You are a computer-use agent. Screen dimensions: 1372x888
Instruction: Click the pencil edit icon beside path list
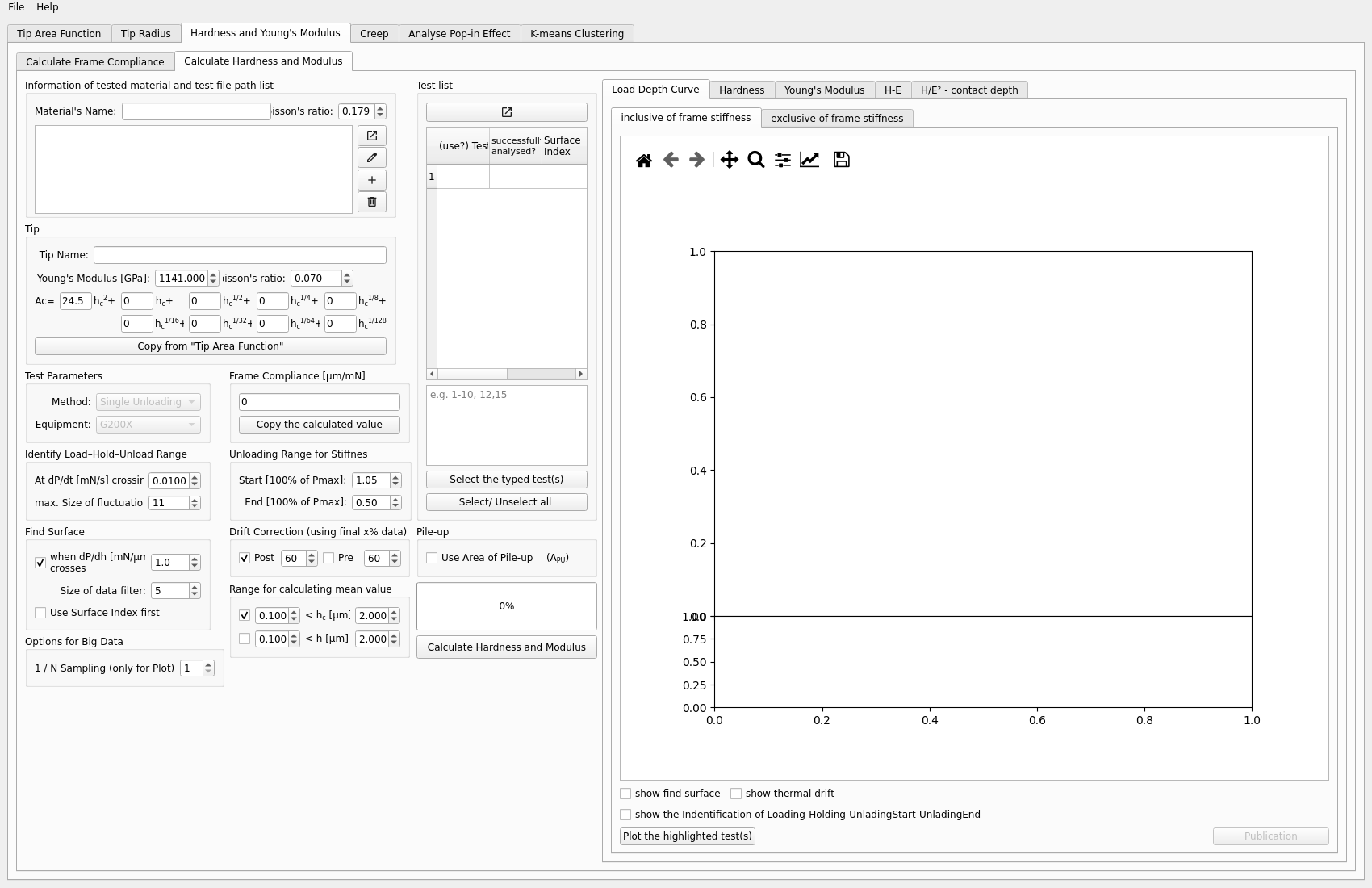(371, 157)
